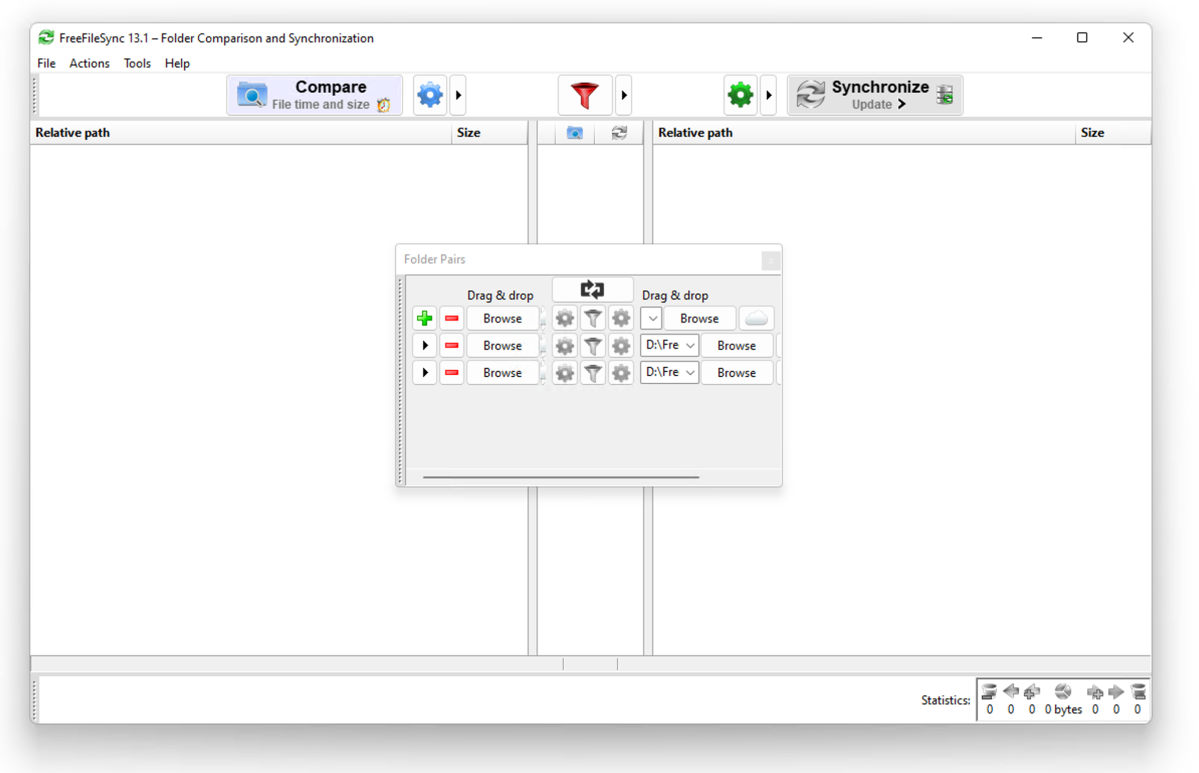Add a folder pair with green plus
The width and height of the screenshot is (1199, 773).
[x=424, y=318]
